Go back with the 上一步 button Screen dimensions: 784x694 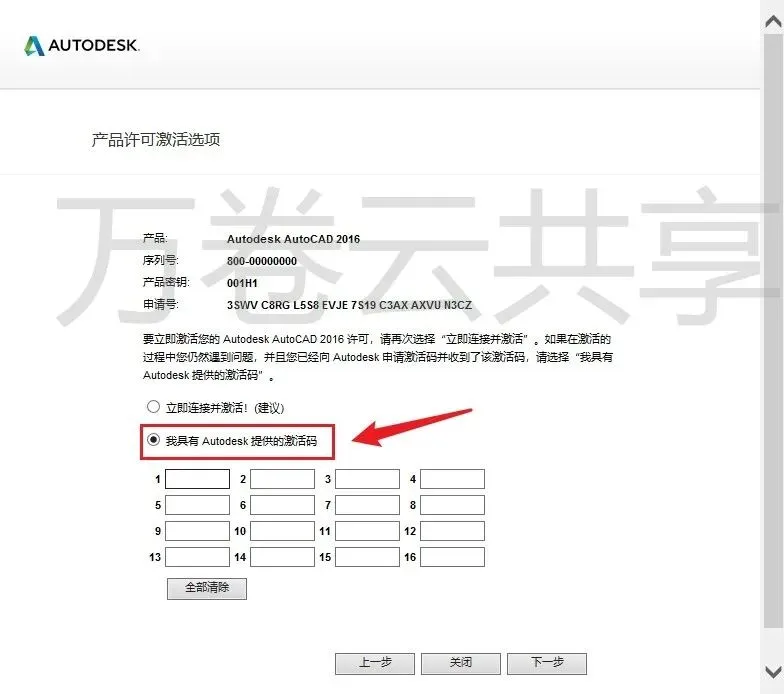click(x=375, y=664)
